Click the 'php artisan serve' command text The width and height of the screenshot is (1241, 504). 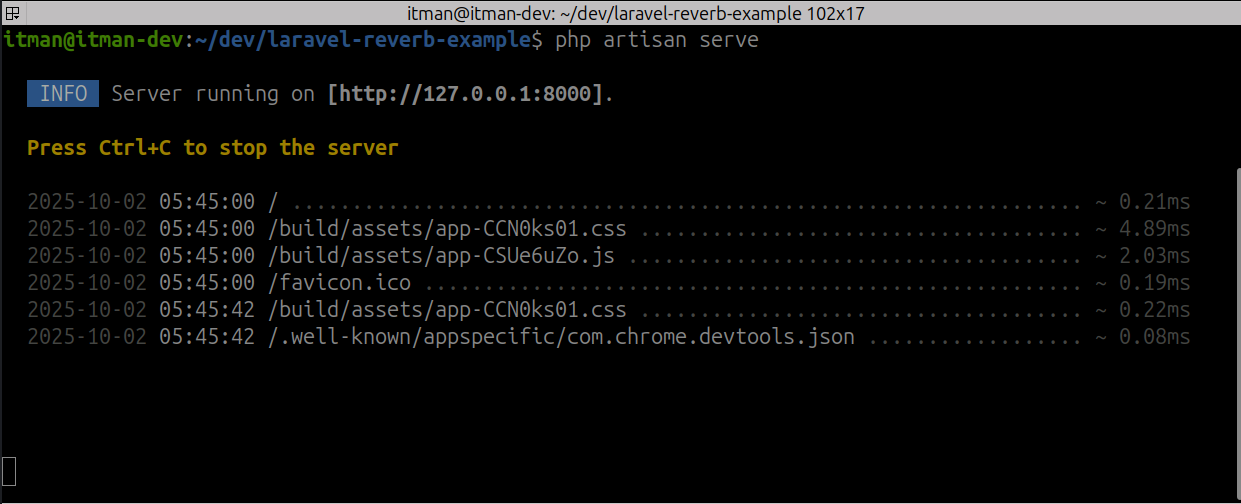pos(656,40)
